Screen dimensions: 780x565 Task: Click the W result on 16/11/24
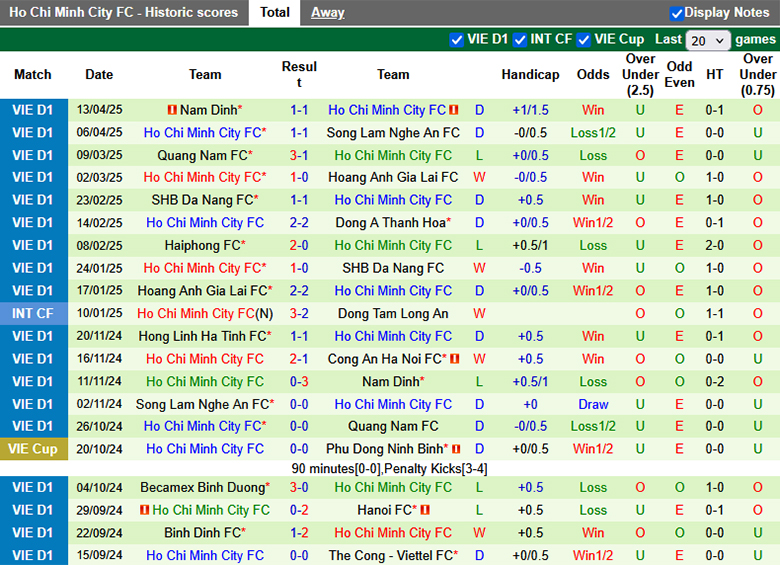(479, 359)
